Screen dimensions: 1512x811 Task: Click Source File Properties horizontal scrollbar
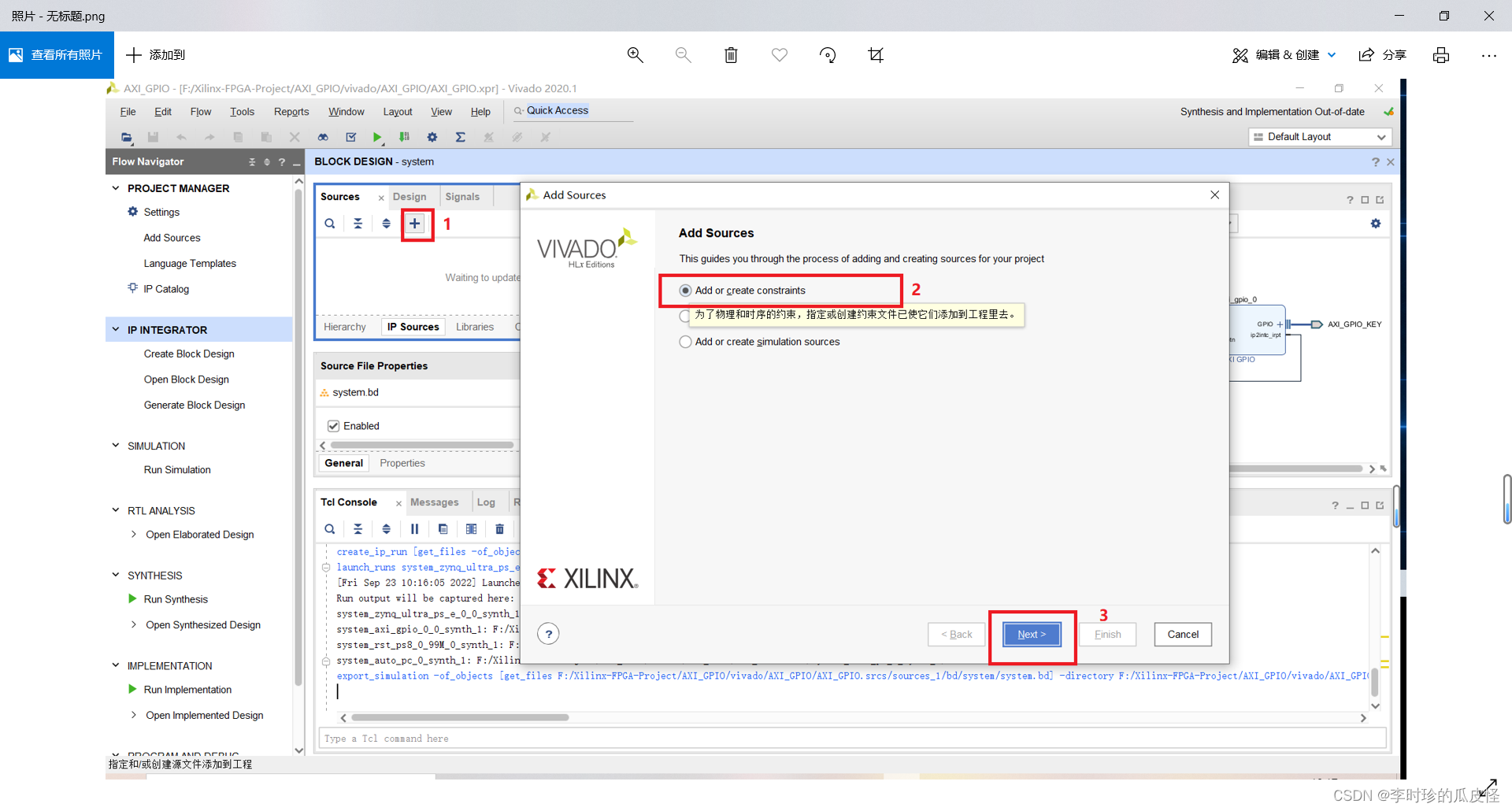[422, 446]
